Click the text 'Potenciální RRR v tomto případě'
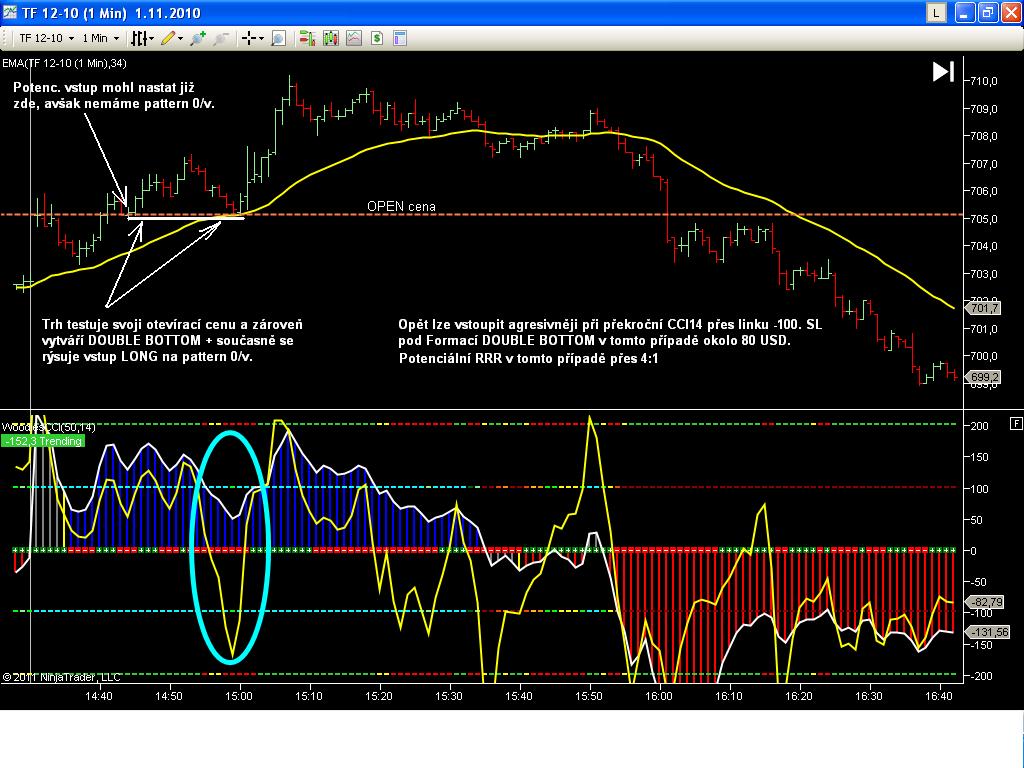This screenshot has width=1024, height=768. (x=504, y=359)
